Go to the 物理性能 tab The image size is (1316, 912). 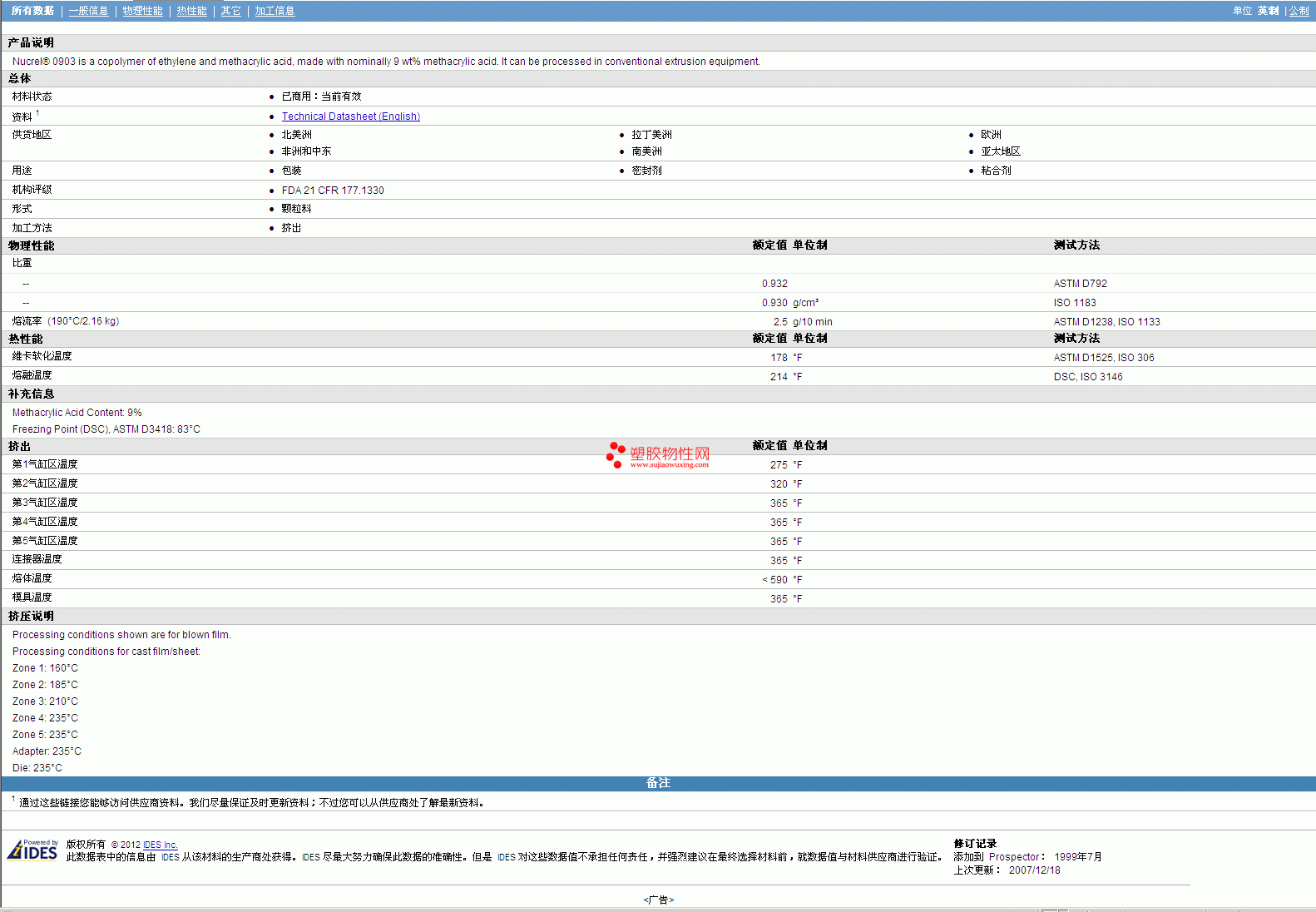click(x=142, y=11)
